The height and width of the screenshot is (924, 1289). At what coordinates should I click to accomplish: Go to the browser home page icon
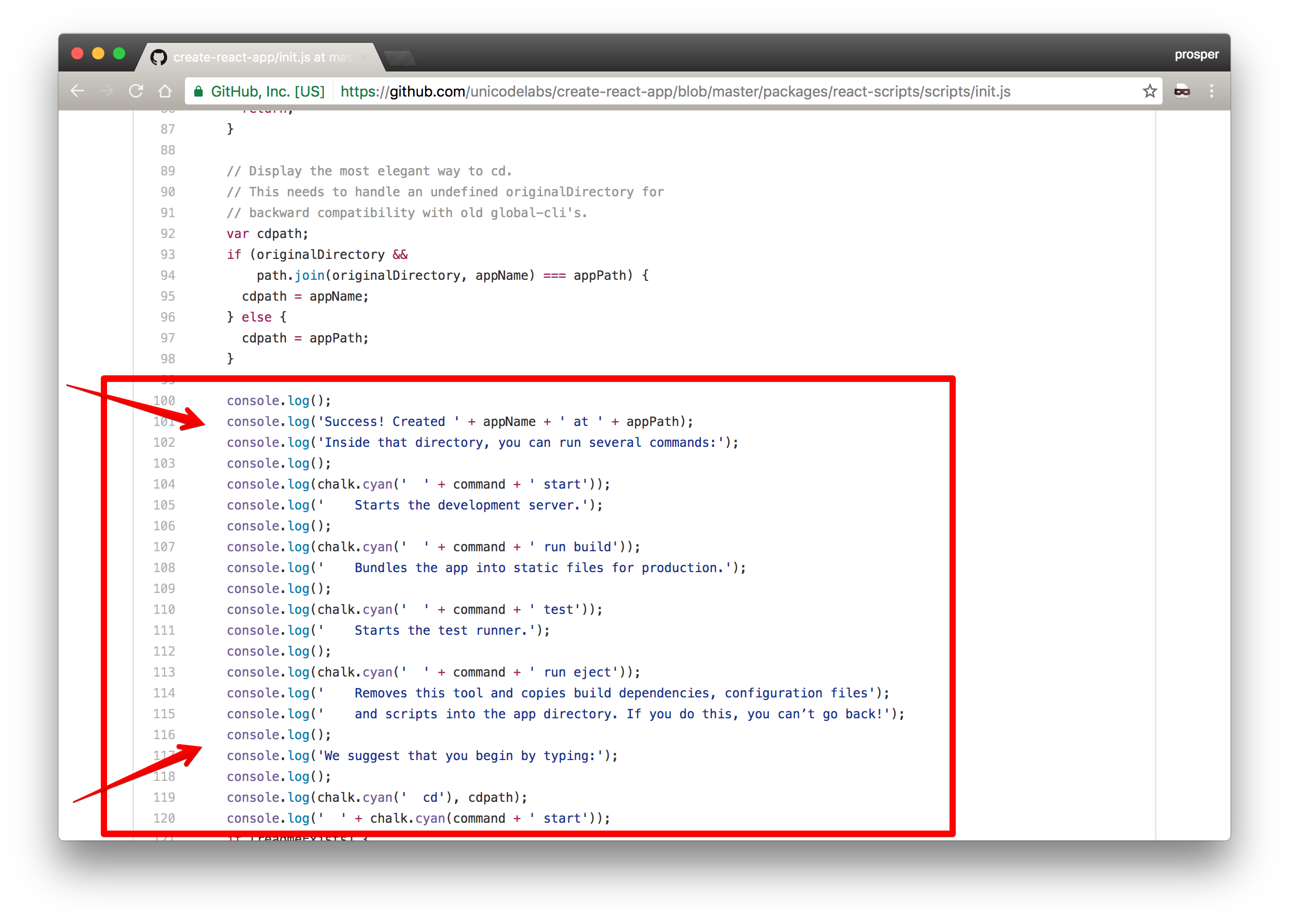[x=165, y=91]
